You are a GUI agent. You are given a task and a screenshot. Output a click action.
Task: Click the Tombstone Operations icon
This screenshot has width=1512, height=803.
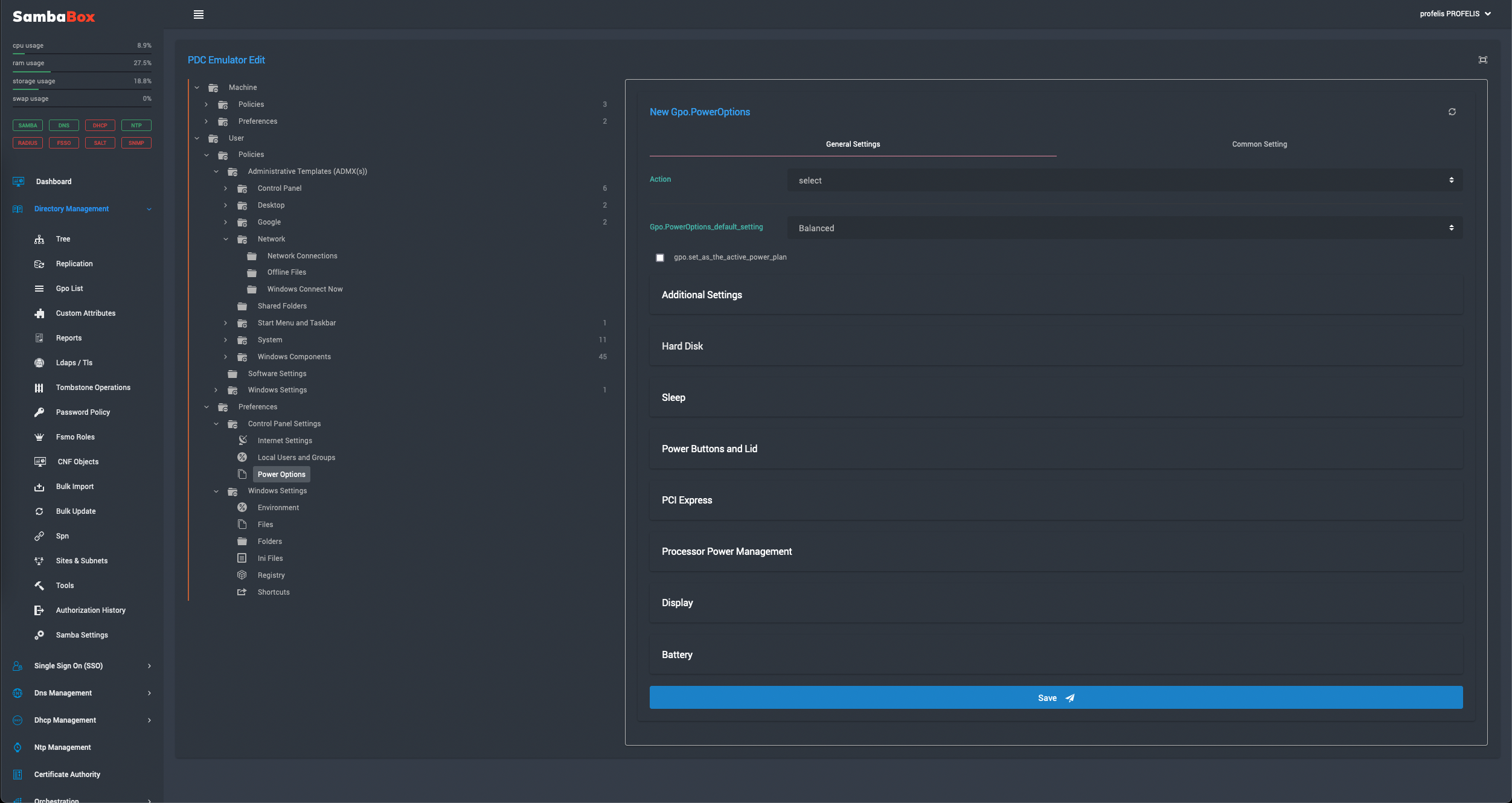click(39, 388)
